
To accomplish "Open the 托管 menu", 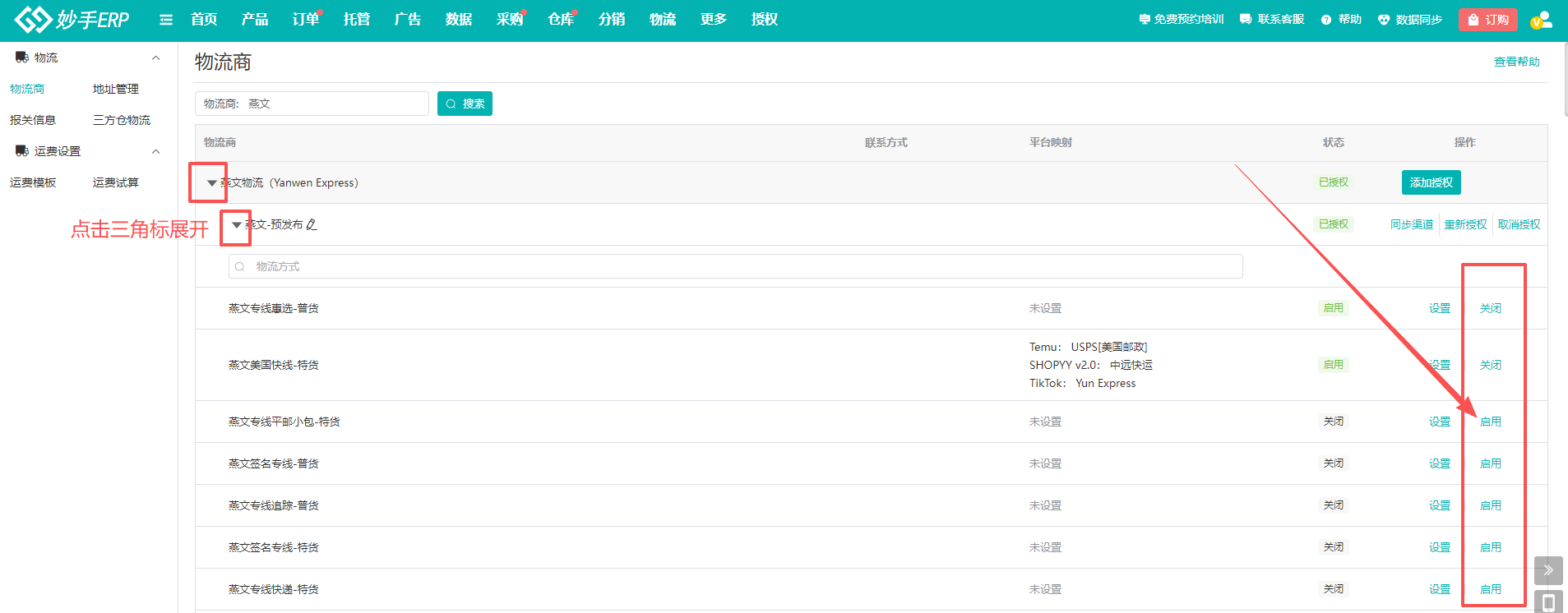I will (x=357, y=20).
